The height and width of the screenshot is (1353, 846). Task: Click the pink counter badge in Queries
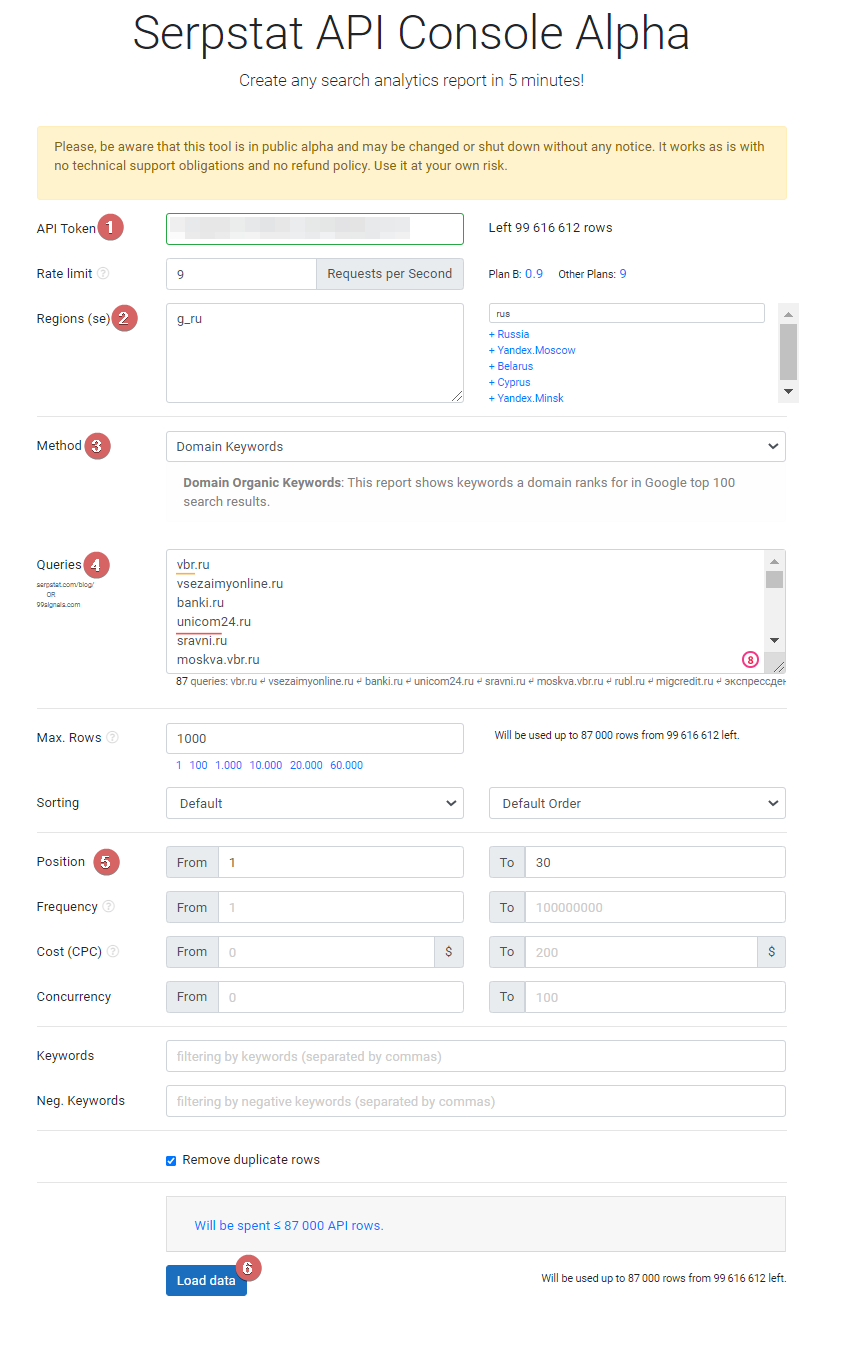(751, 660)
